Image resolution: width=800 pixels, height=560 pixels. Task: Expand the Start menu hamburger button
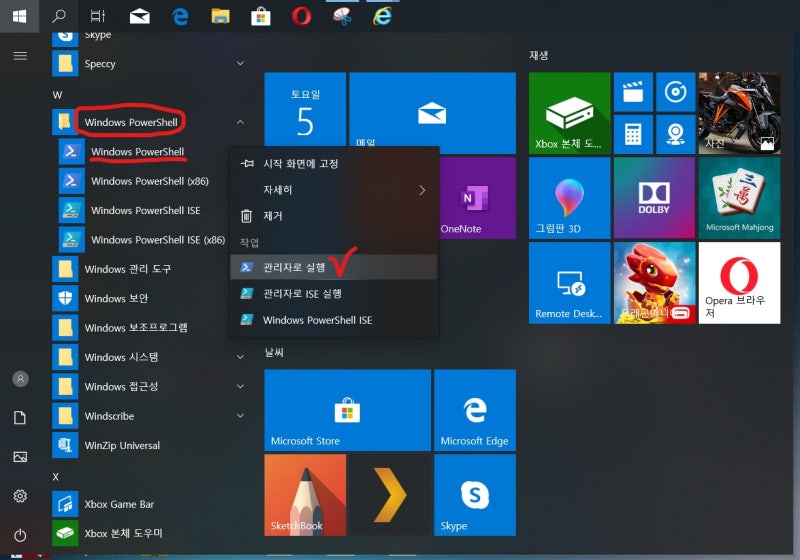[20, 56]
